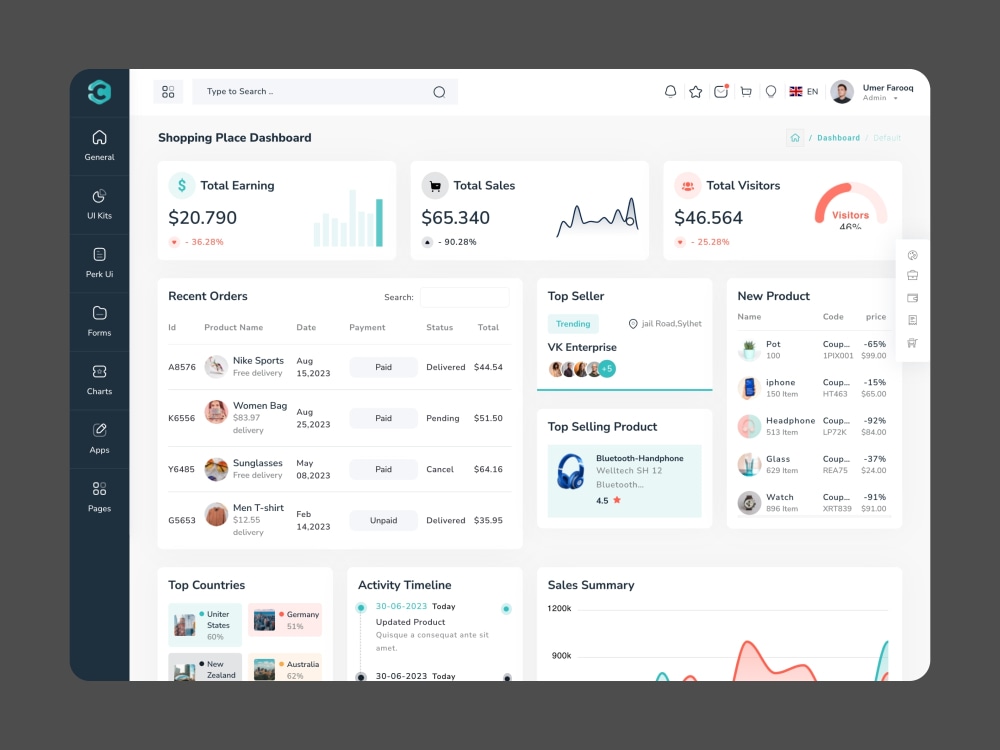Screen dimensions: 1000x750
Task: Click Paid badge for Women Bag
Action: click(383, 418)
